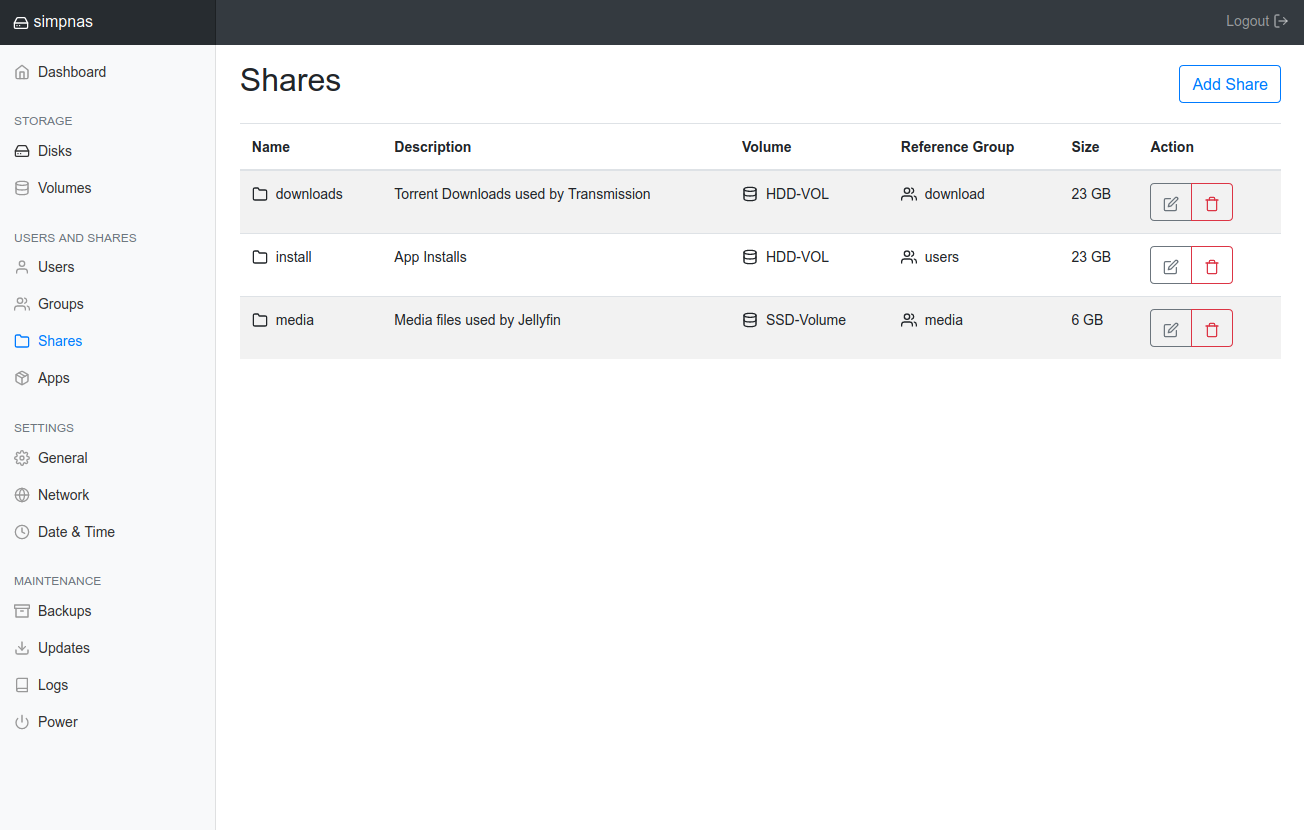Screen dimensions: 1304x830
Task: Click the group icon beside users reference
Action: 909,257
